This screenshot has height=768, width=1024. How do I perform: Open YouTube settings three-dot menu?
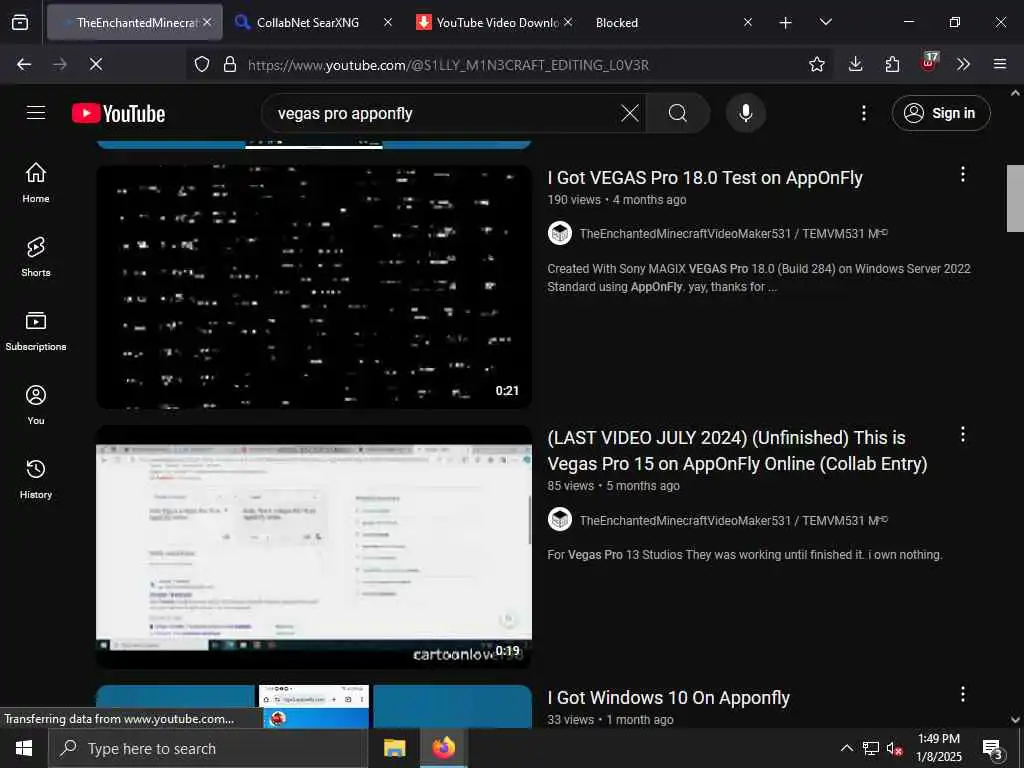click(863, 114)
